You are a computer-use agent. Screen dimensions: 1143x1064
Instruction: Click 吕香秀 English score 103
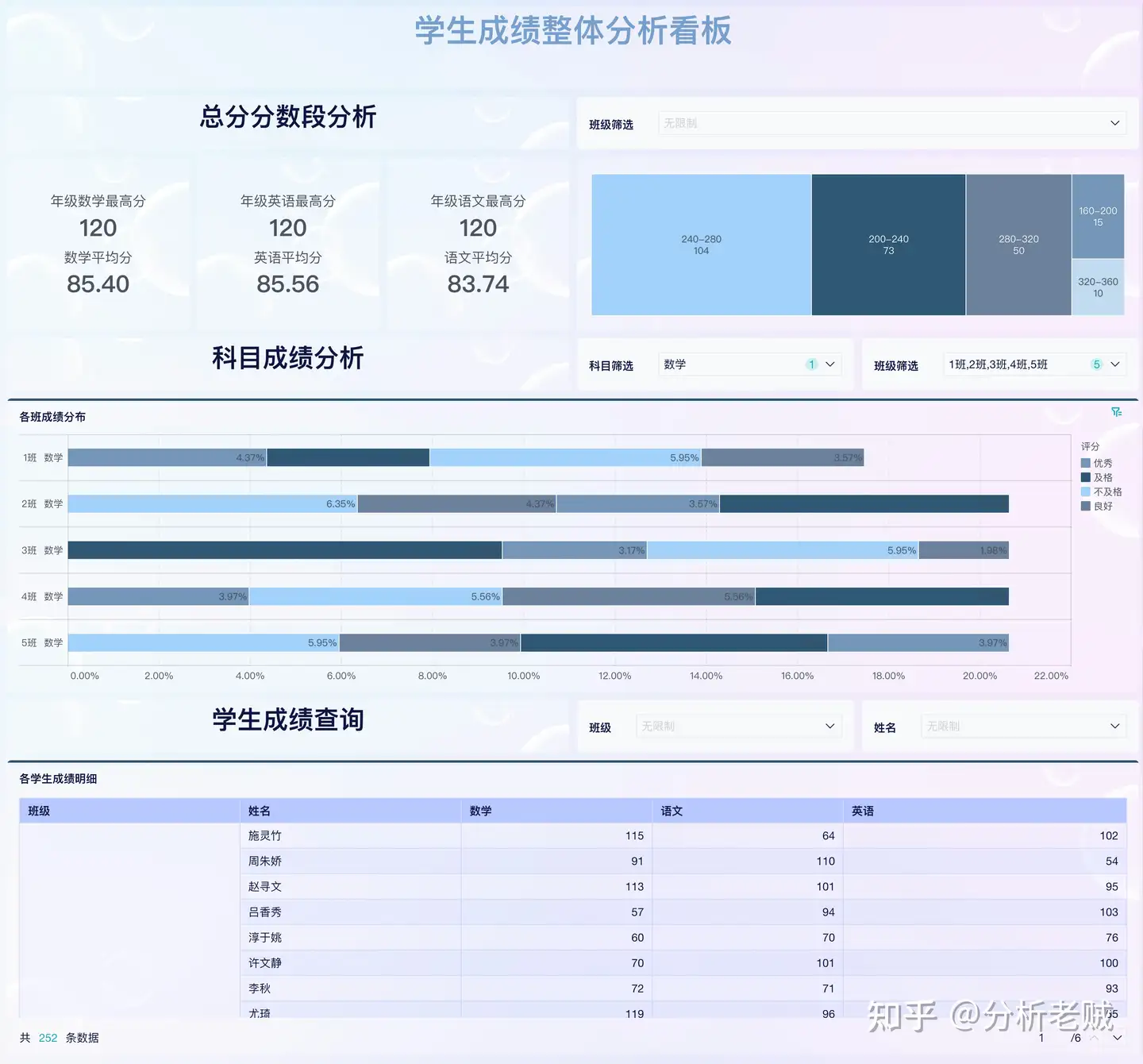click(1109, 912)
